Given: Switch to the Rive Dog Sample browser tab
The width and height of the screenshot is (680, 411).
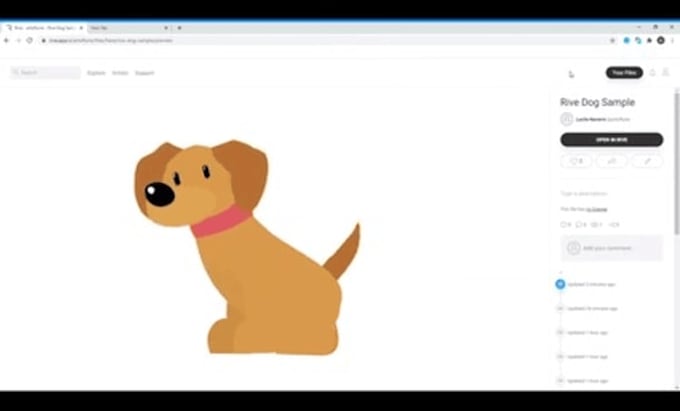Looking at the screenshot, I should click(x=43, y=28).
